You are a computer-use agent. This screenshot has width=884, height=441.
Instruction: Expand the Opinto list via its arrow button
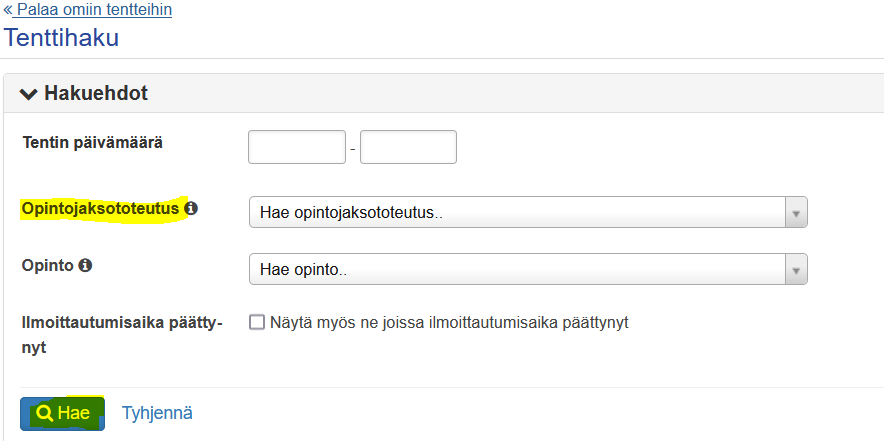click(x=796, y=270)
